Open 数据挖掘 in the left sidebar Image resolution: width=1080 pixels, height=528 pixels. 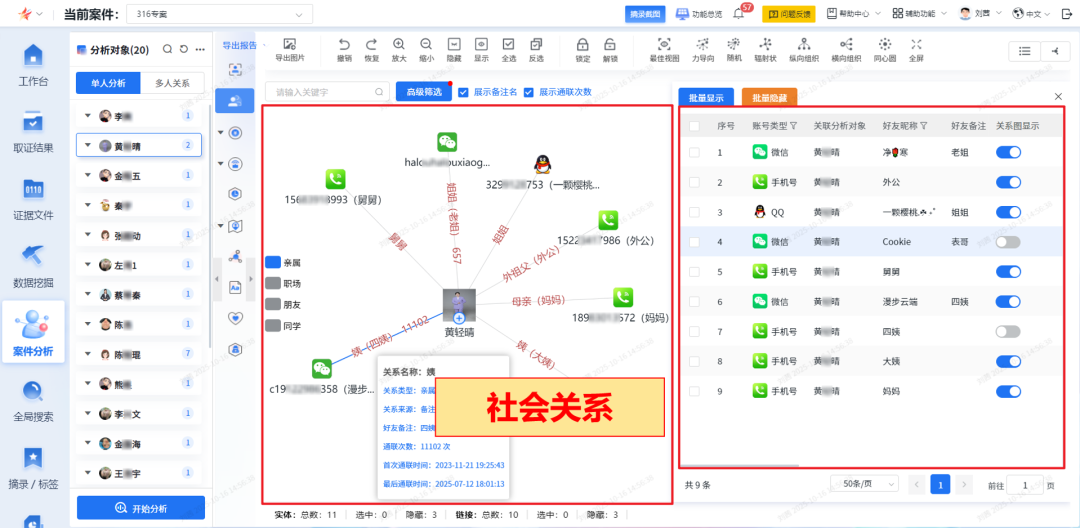33,265
